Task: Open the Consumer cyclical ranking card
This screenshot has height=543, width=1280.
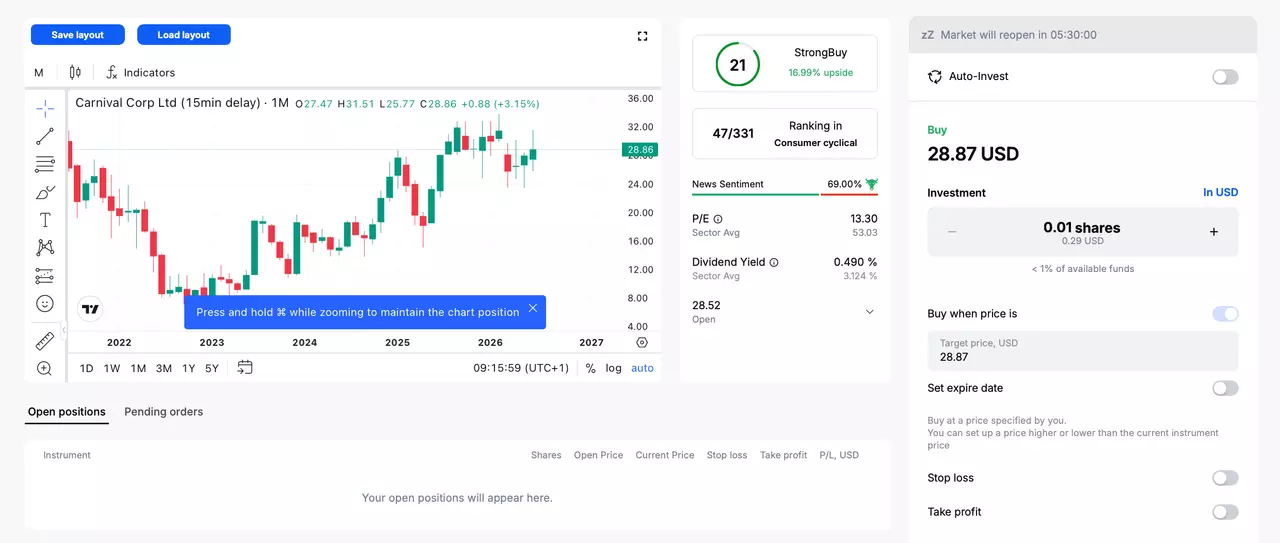Action: 785,134
